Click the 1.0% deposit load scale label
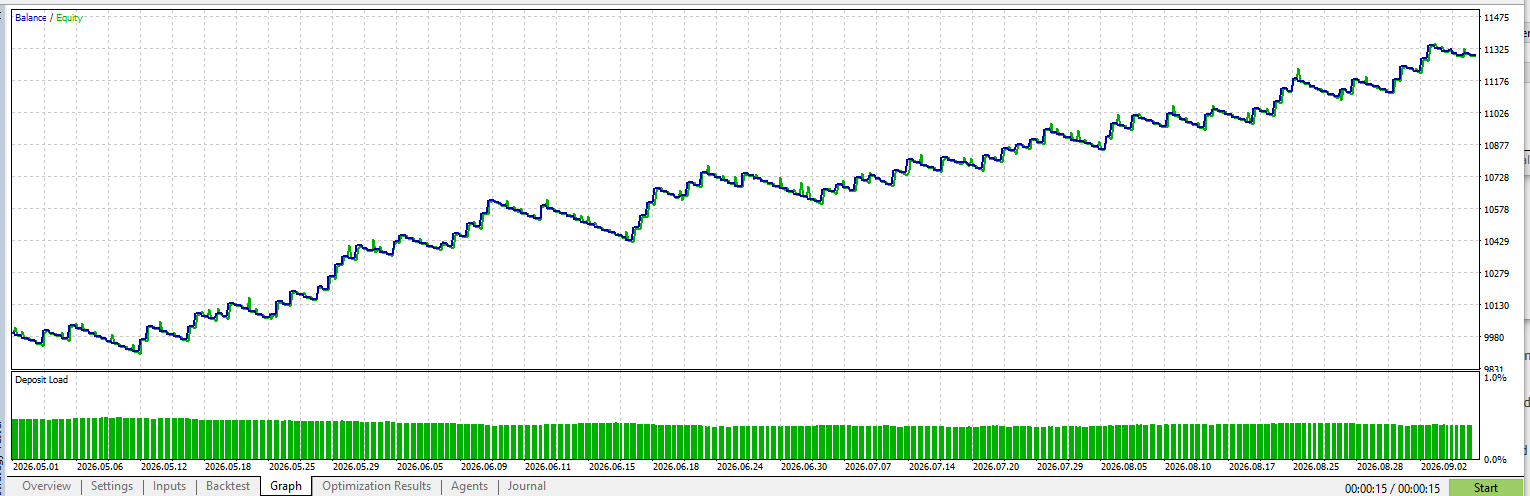1530x496 pixels. (1494, 378)
